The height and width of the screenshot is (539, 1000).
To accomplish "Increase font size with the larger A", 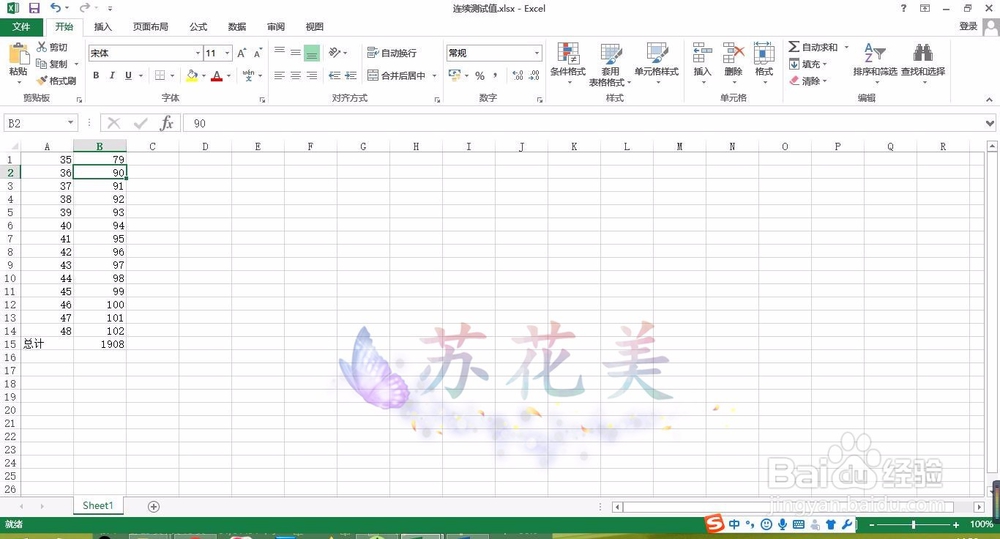I will point(242,53).
